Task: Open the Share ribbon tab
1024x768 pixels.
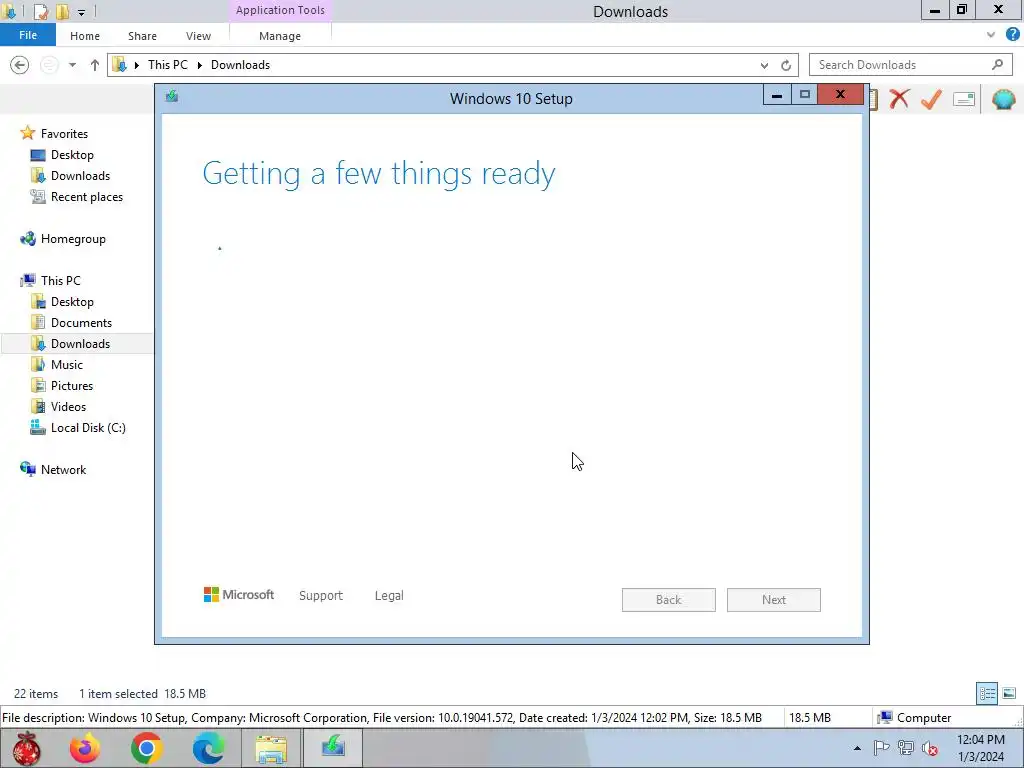Action: [142, 36]
